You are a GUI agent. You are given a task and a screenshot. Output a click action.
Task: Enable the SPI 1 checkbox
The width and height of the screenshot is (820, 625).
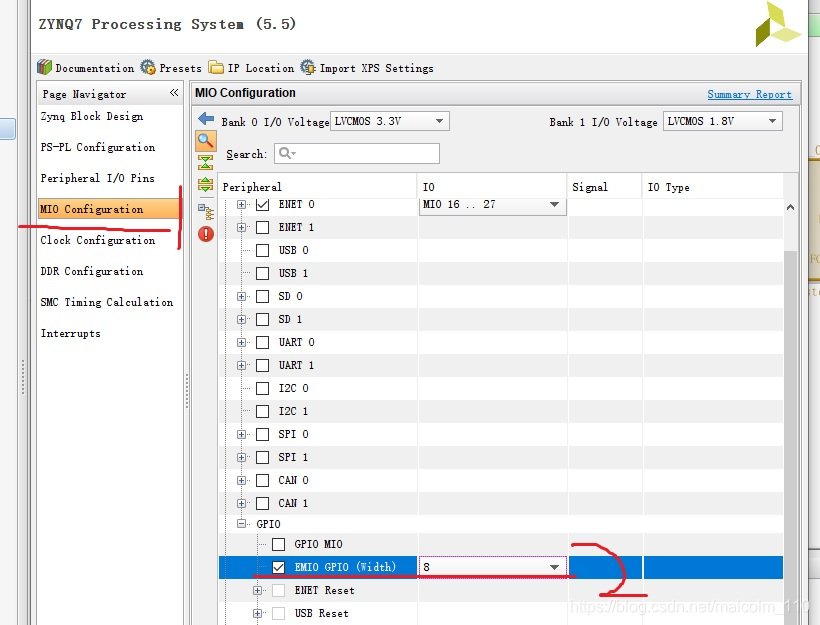pyautogui.click(x=263, y=457)
